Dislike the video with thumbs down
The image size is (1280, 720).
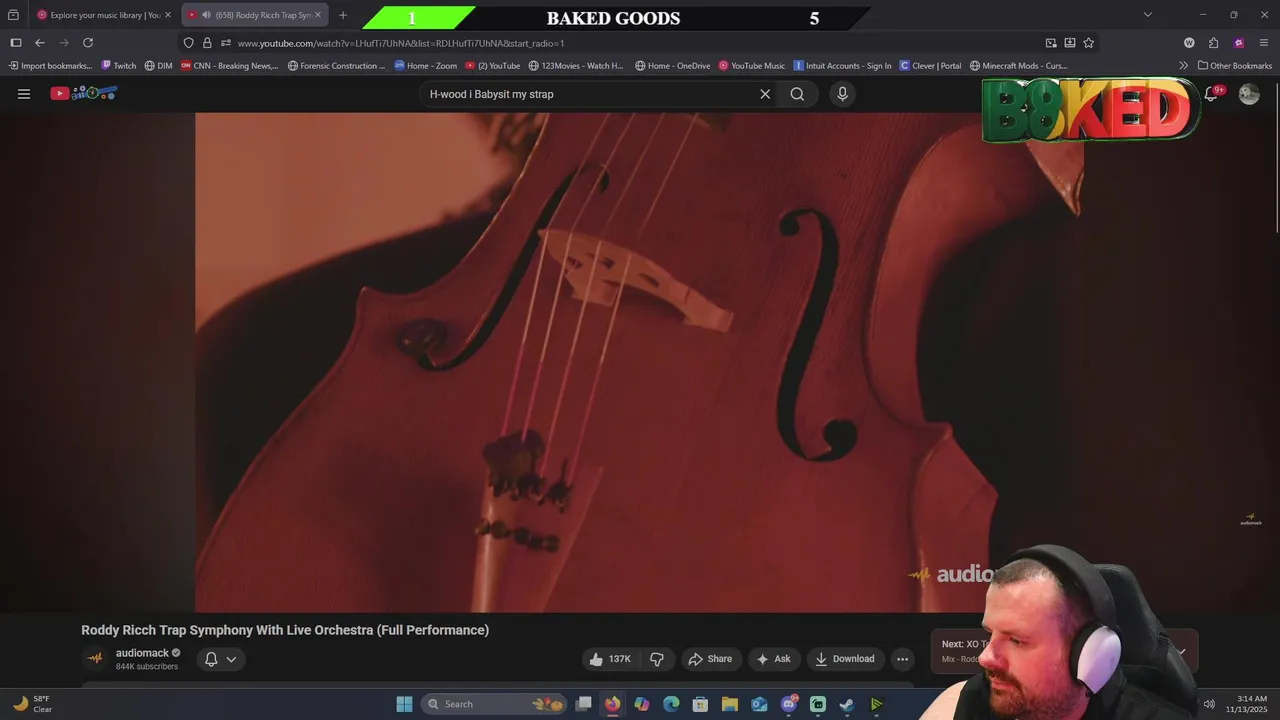coord(657,659)
